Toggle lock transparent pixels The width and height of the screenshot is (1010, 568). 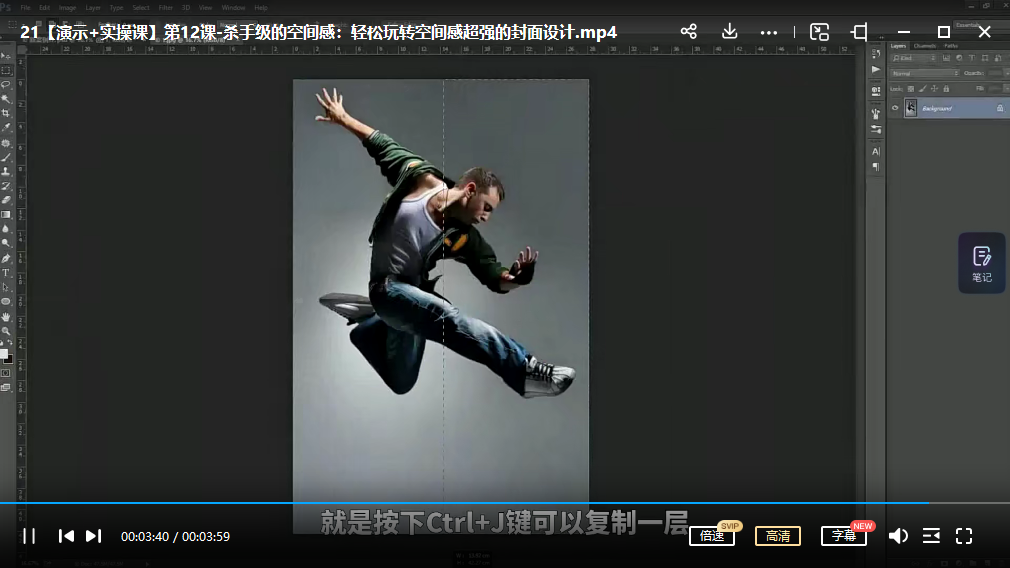(x=911, y=89)
